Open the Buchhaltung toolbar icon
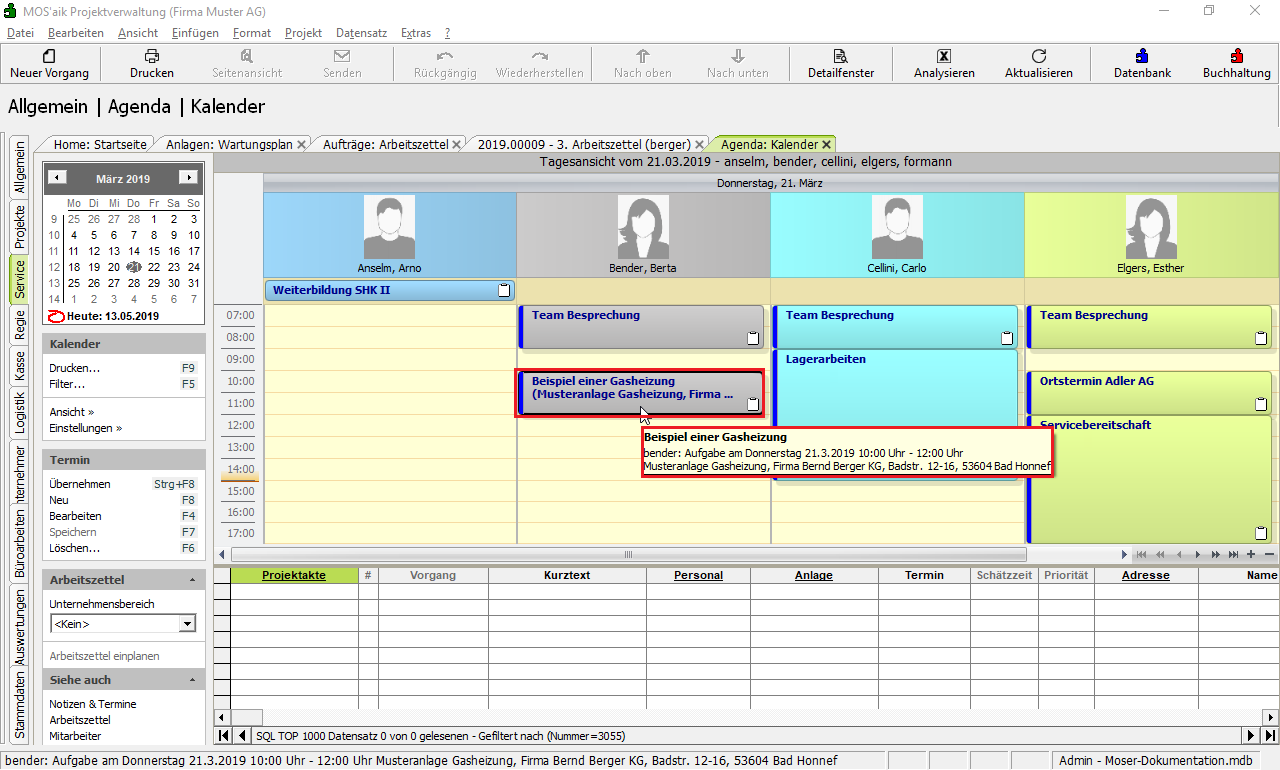 (1236, 57)
